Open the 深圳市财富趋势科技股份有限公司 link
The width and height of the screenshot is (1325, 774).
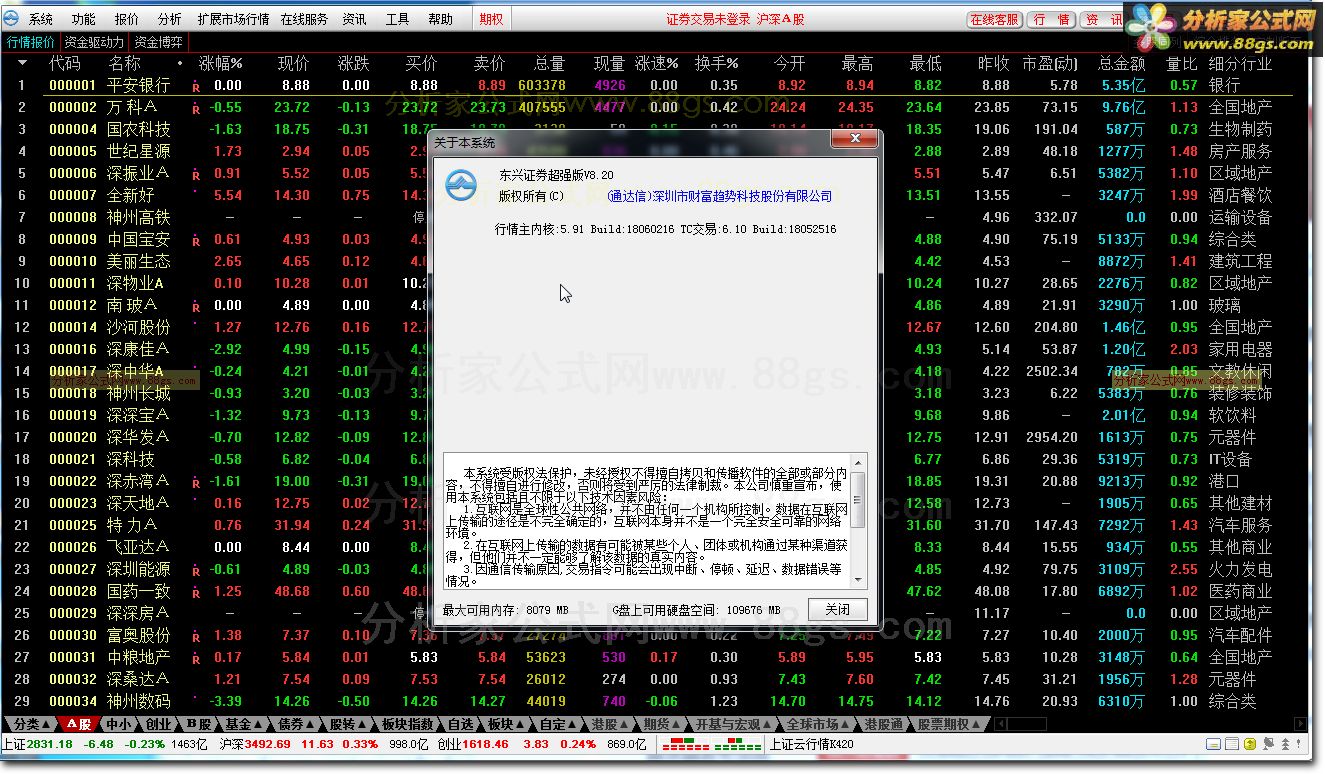(x=741, y=196)
